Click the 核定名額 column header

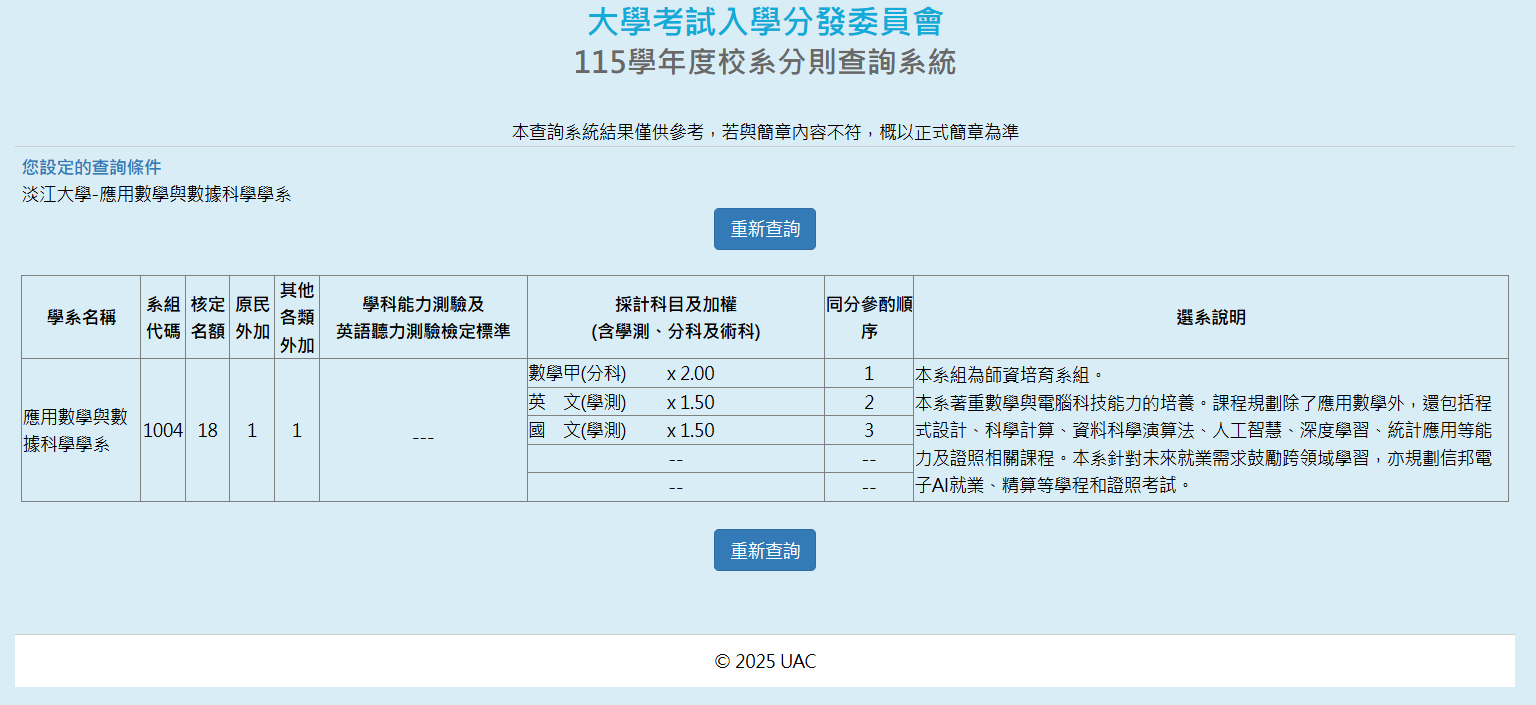tap(207, 318)
